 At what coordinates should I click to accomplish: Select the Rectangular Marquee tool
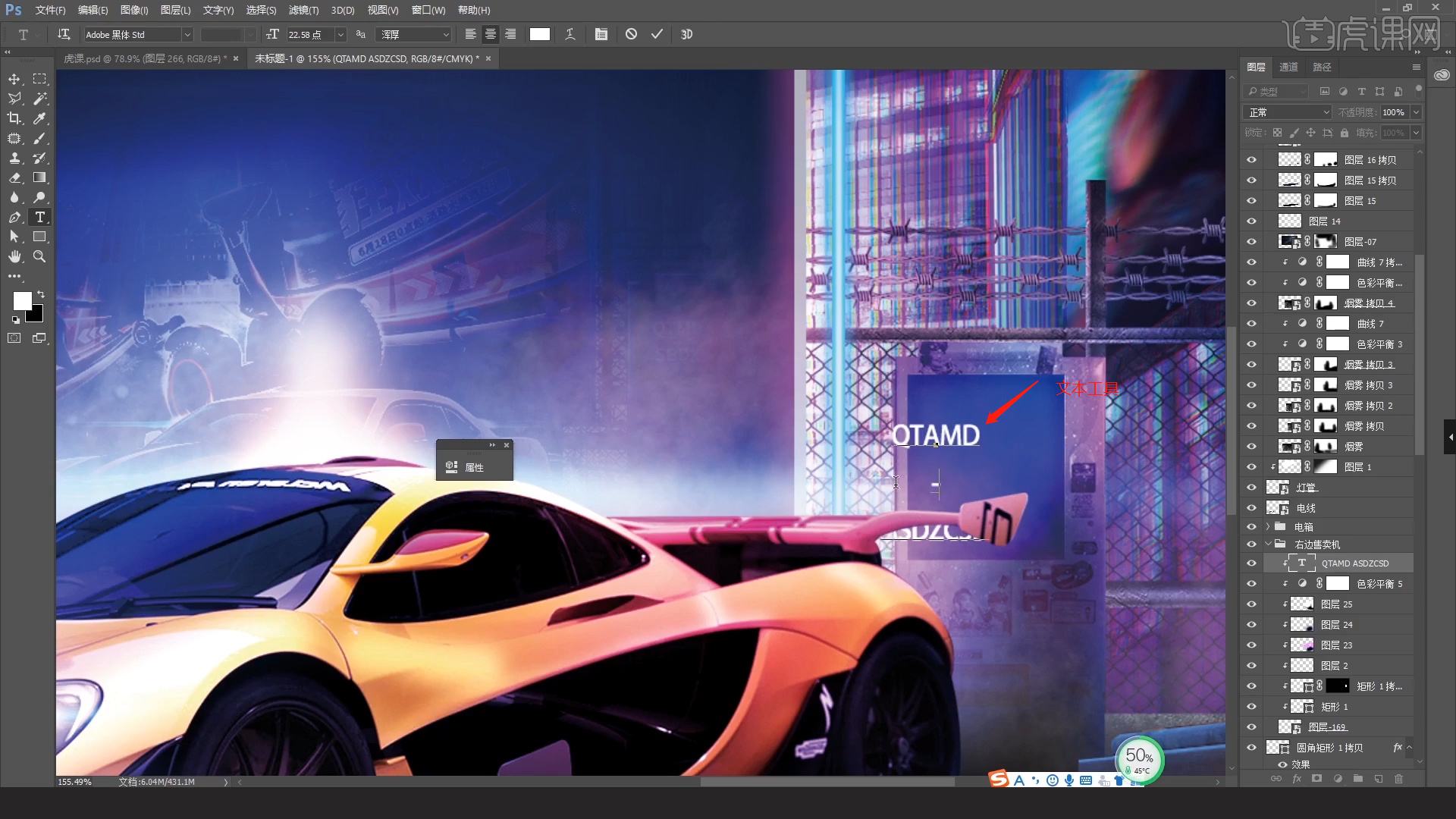39,79
